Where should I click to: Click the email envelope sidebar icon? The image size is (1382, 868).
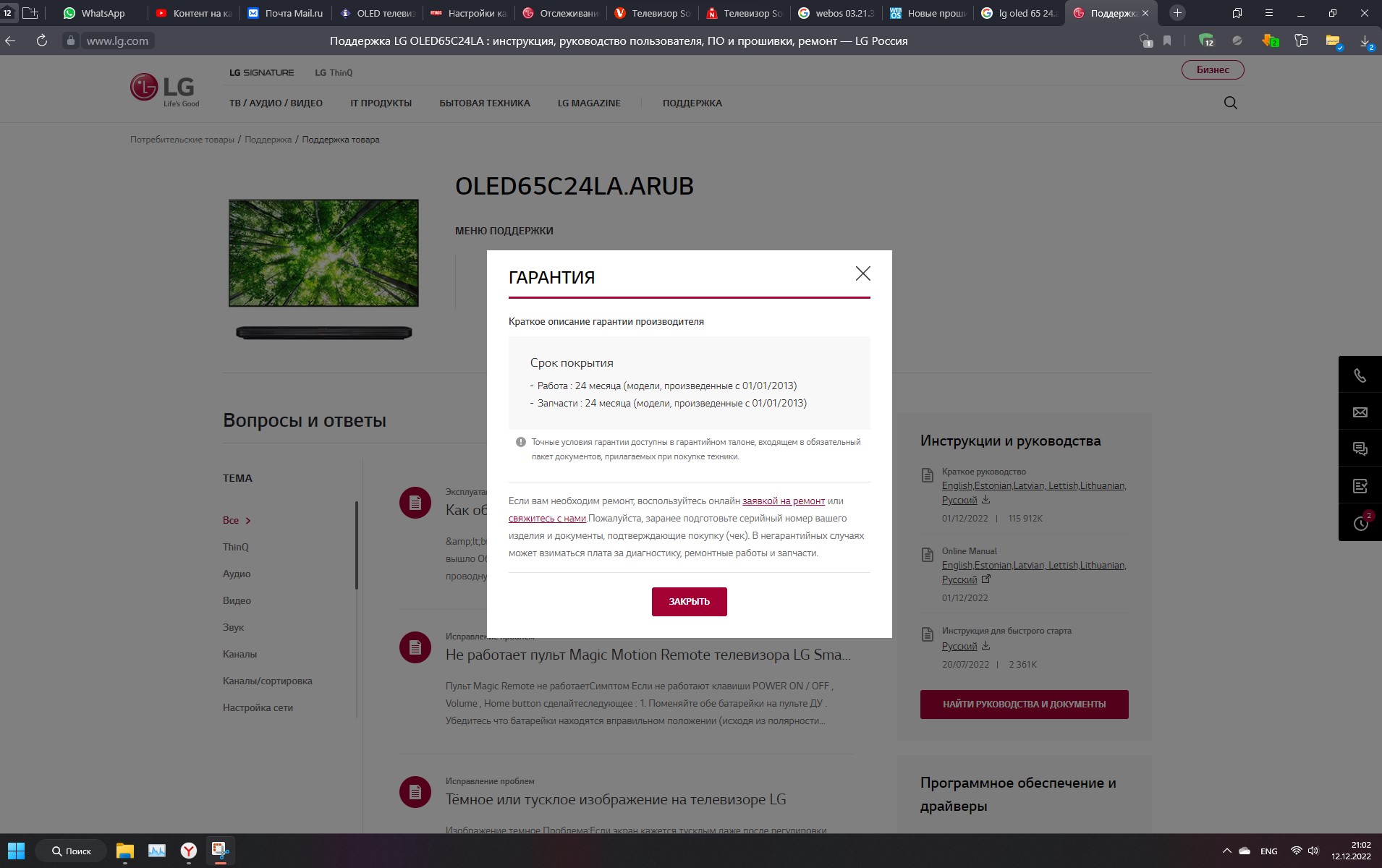click(1360, 412)
